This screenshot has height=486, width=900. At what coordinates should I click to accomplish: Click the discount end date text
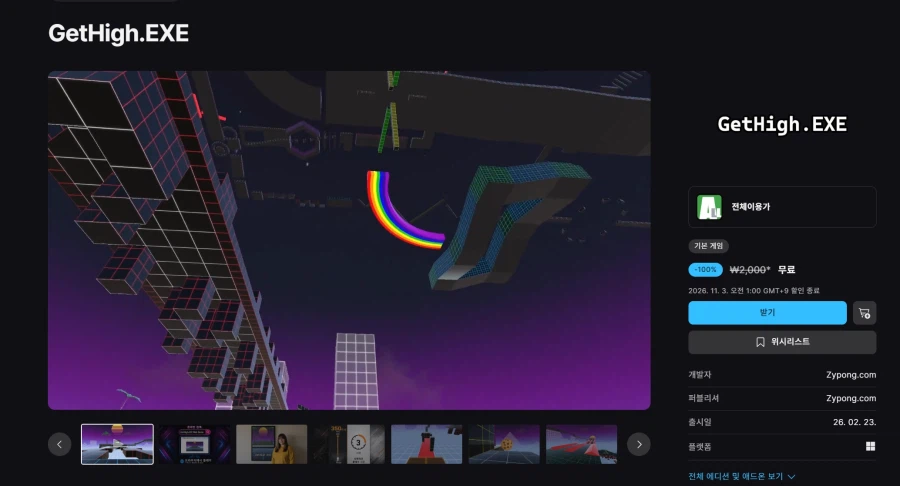(754, 291)
